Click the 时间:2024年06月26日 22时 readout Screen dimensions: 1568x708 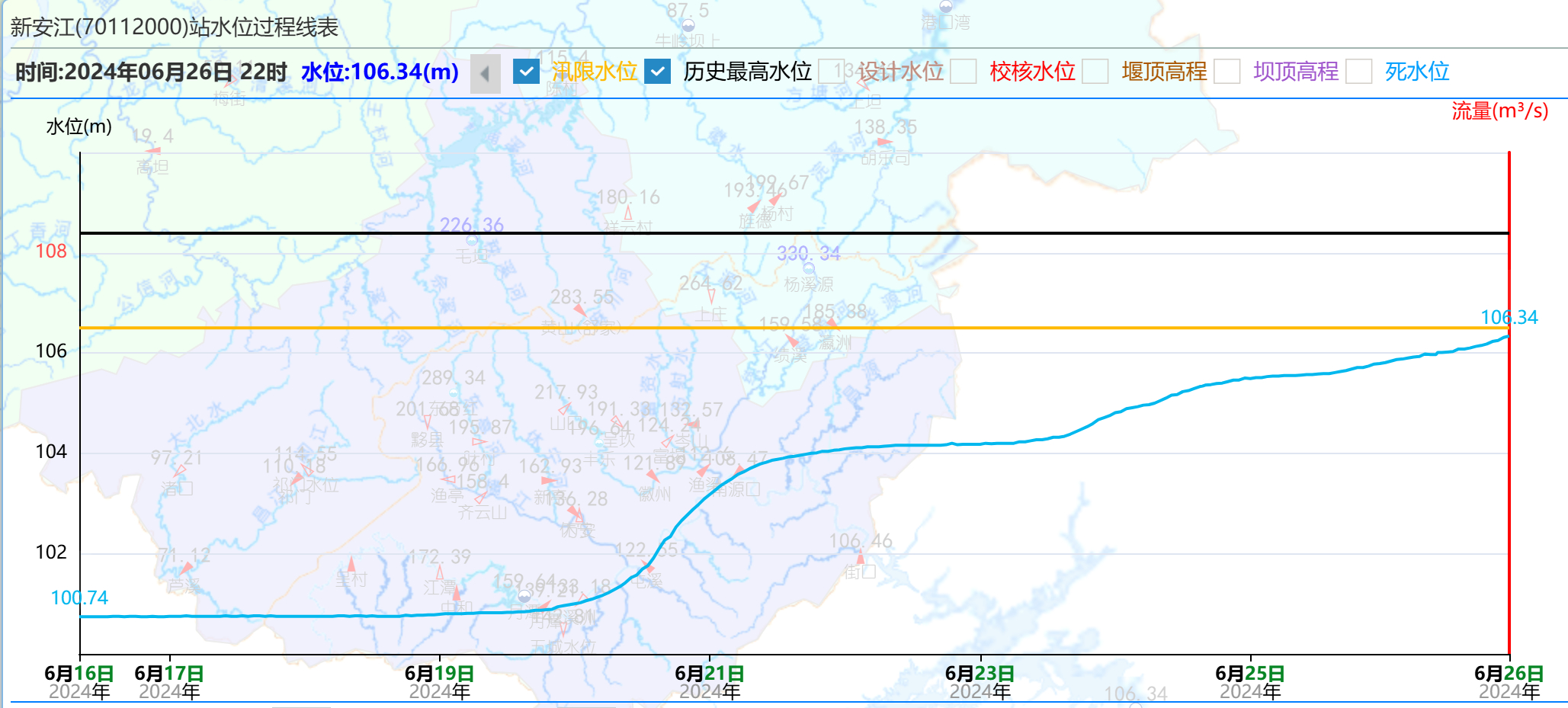151,72
